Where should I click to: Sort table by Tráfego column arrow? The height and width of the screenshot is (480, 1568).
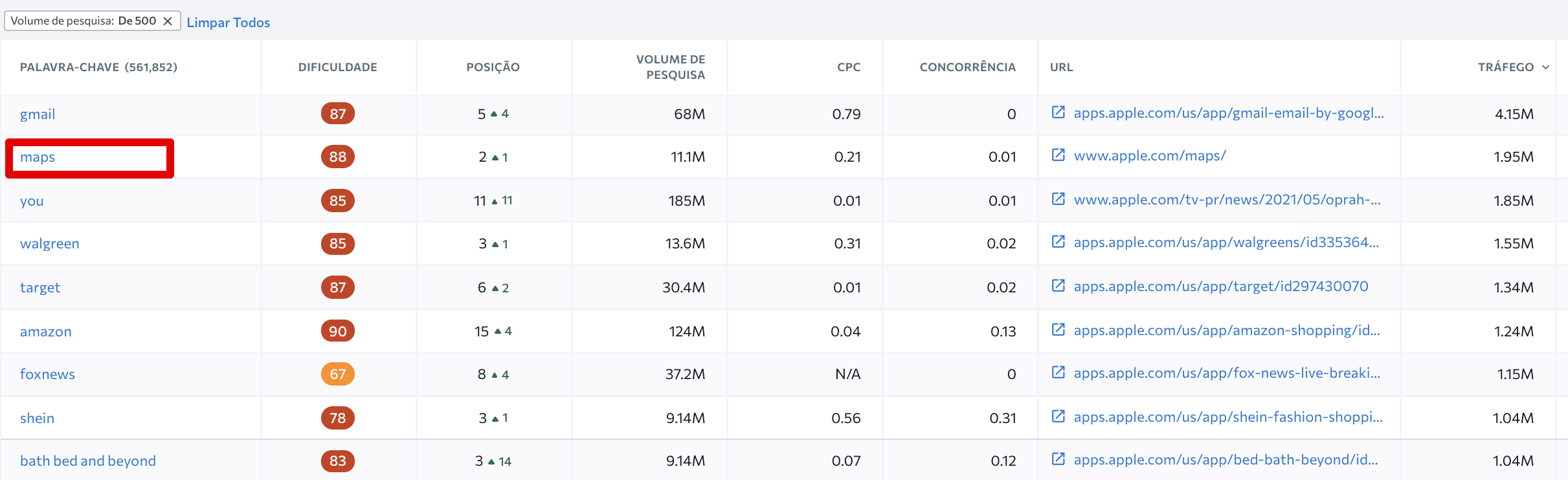[1545, 67]
